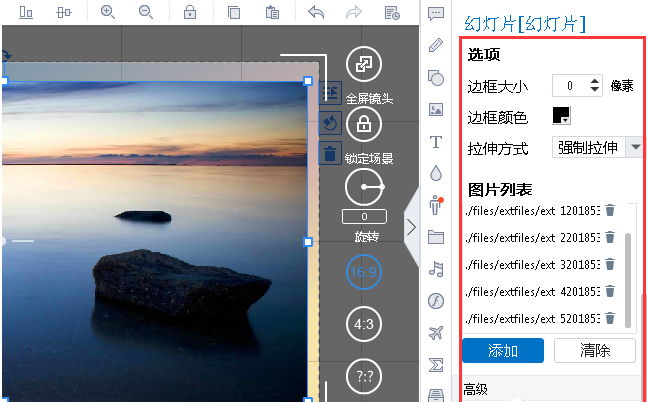Image resolution: width=647 pixels, height=402 pixels.
Task: Delete the frame with the canvas trash icon
Action: point(330,153)
